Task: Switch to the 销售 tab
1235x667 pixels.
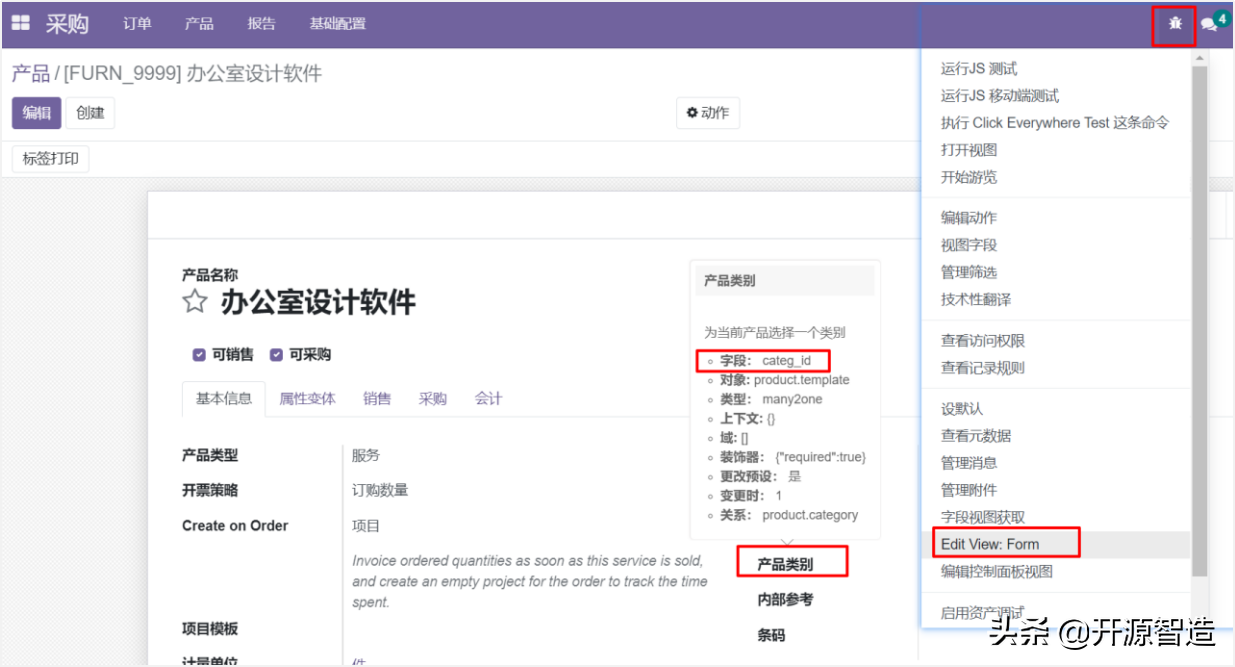Action: 377,399
